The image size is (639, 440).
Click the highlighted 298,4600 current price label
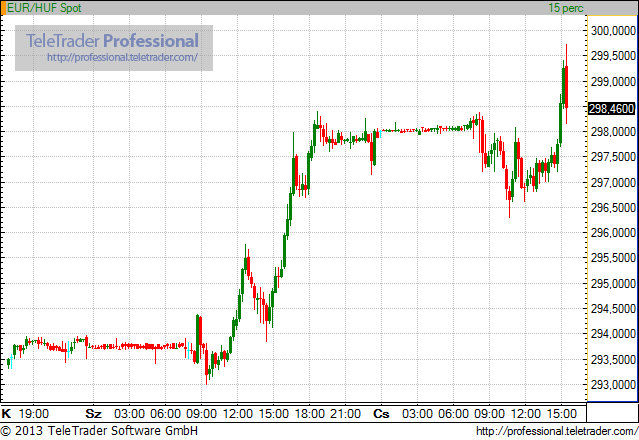pos(612,108)
